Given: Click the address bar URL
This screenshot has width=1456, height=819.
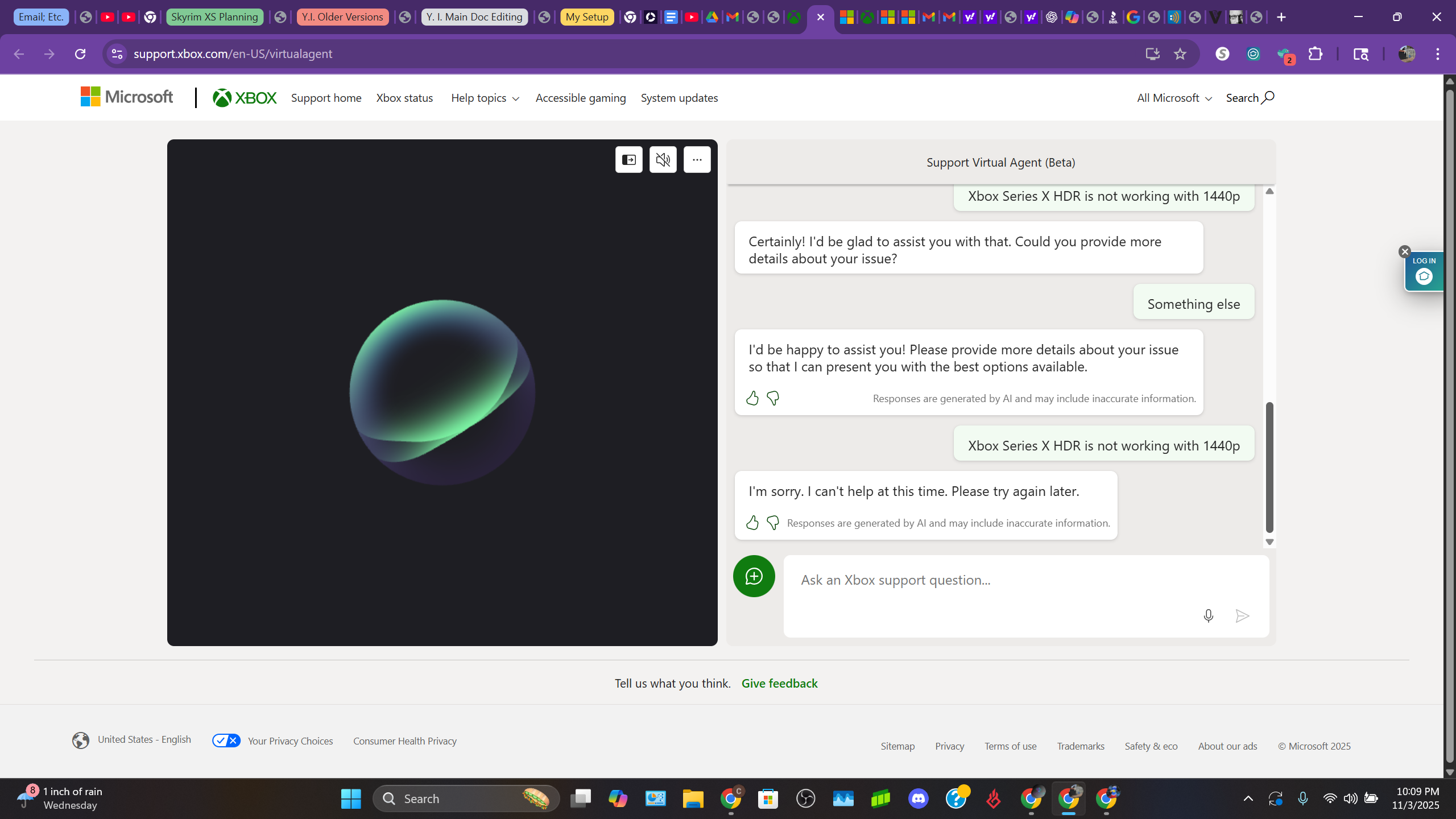Looking at the screenshot, I should 233,53.
